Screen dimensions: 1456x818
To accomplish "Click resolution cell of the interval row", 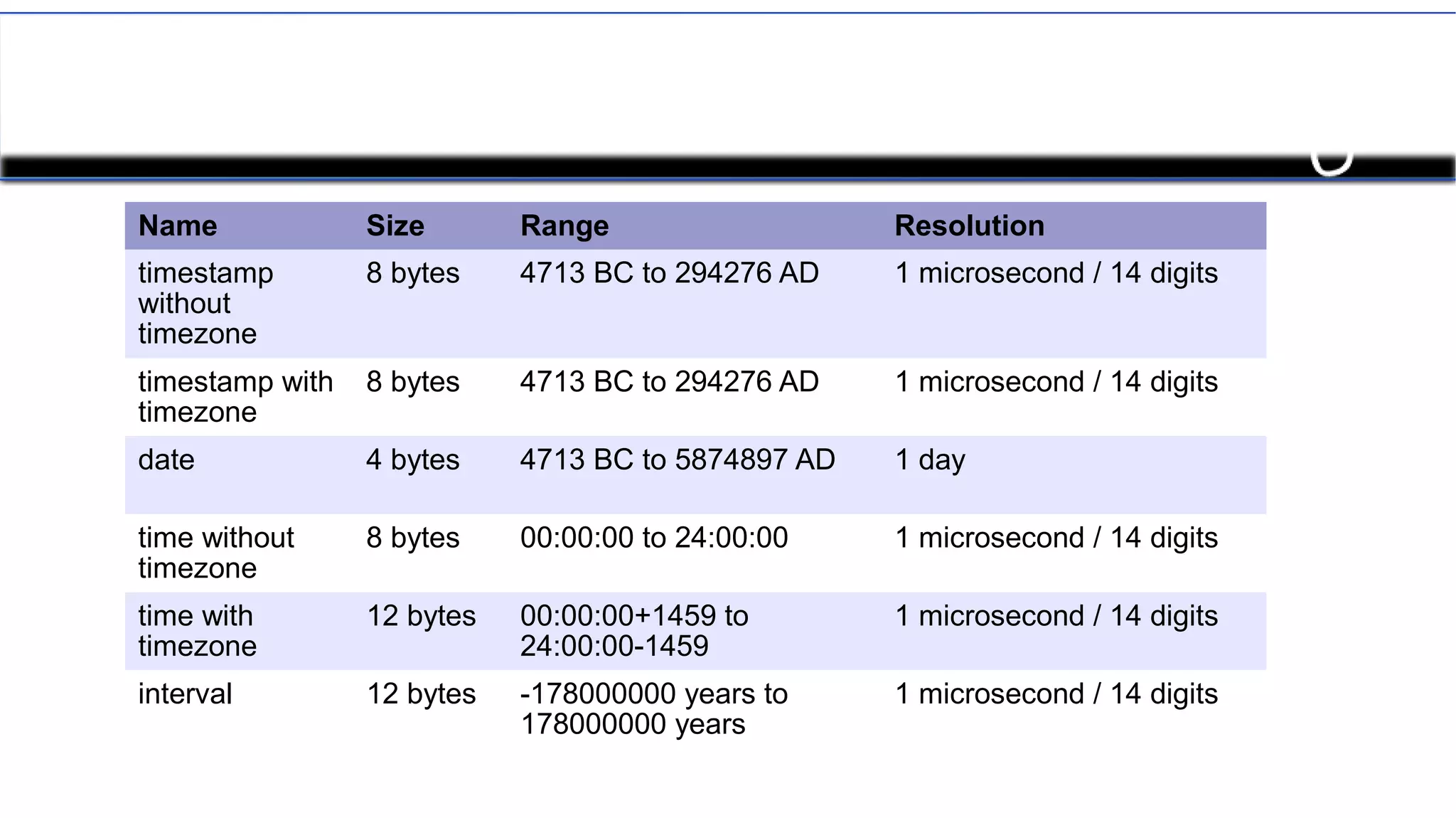I will coord(1056,694).
